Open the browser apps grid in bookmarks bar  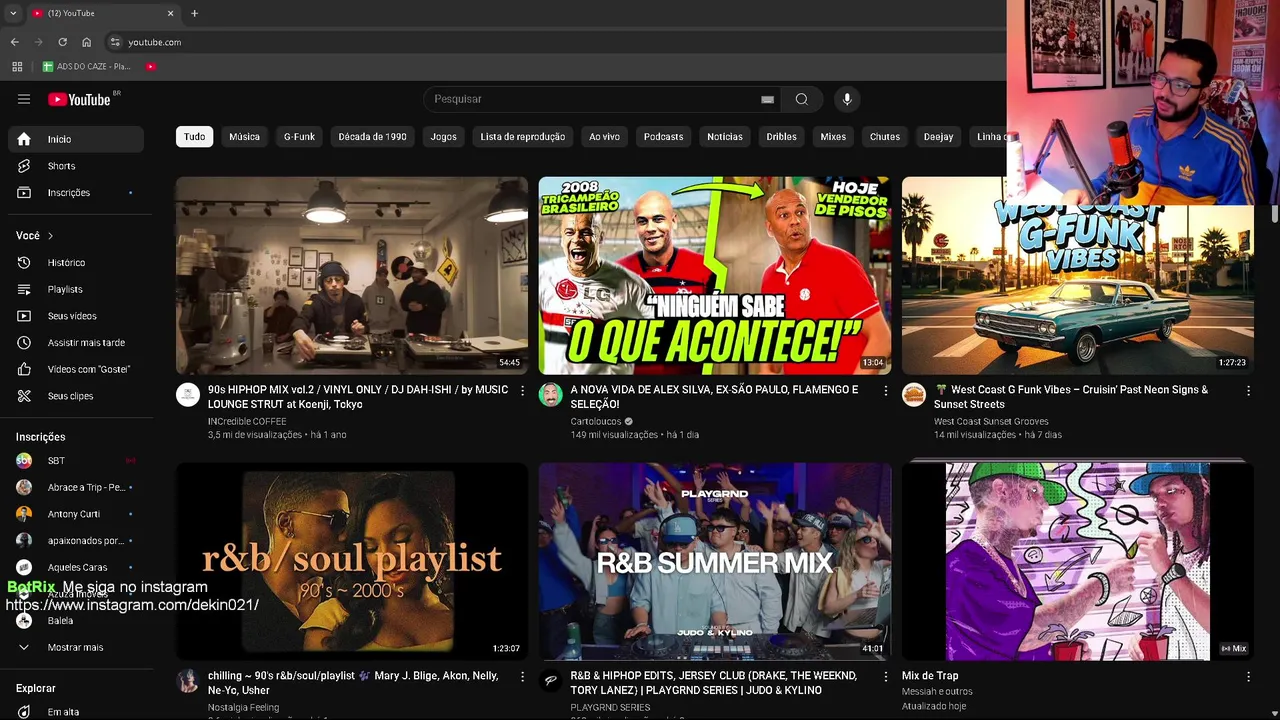point(17,67)
